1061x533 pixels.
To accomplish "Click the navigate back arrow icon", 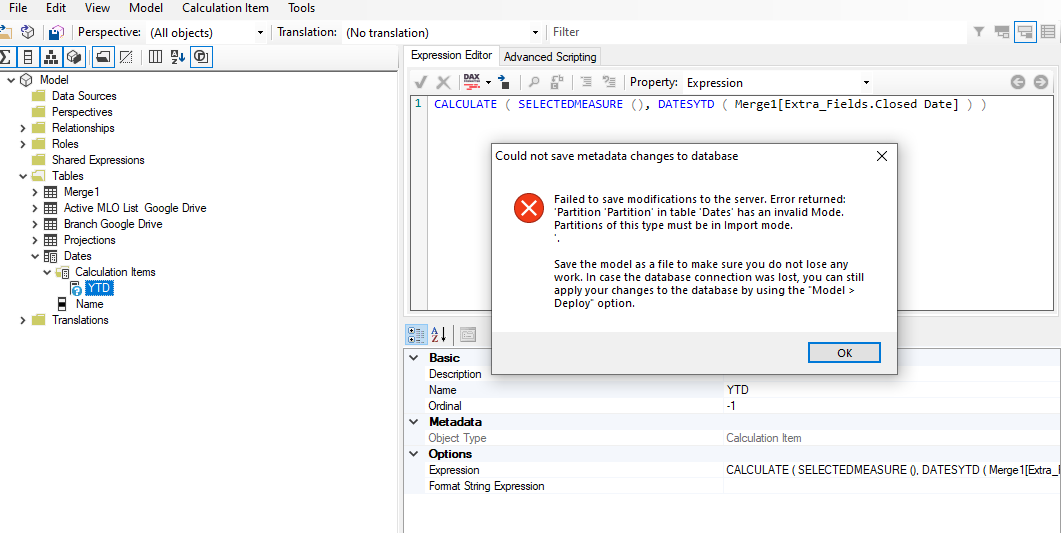I will [1018, 83].
